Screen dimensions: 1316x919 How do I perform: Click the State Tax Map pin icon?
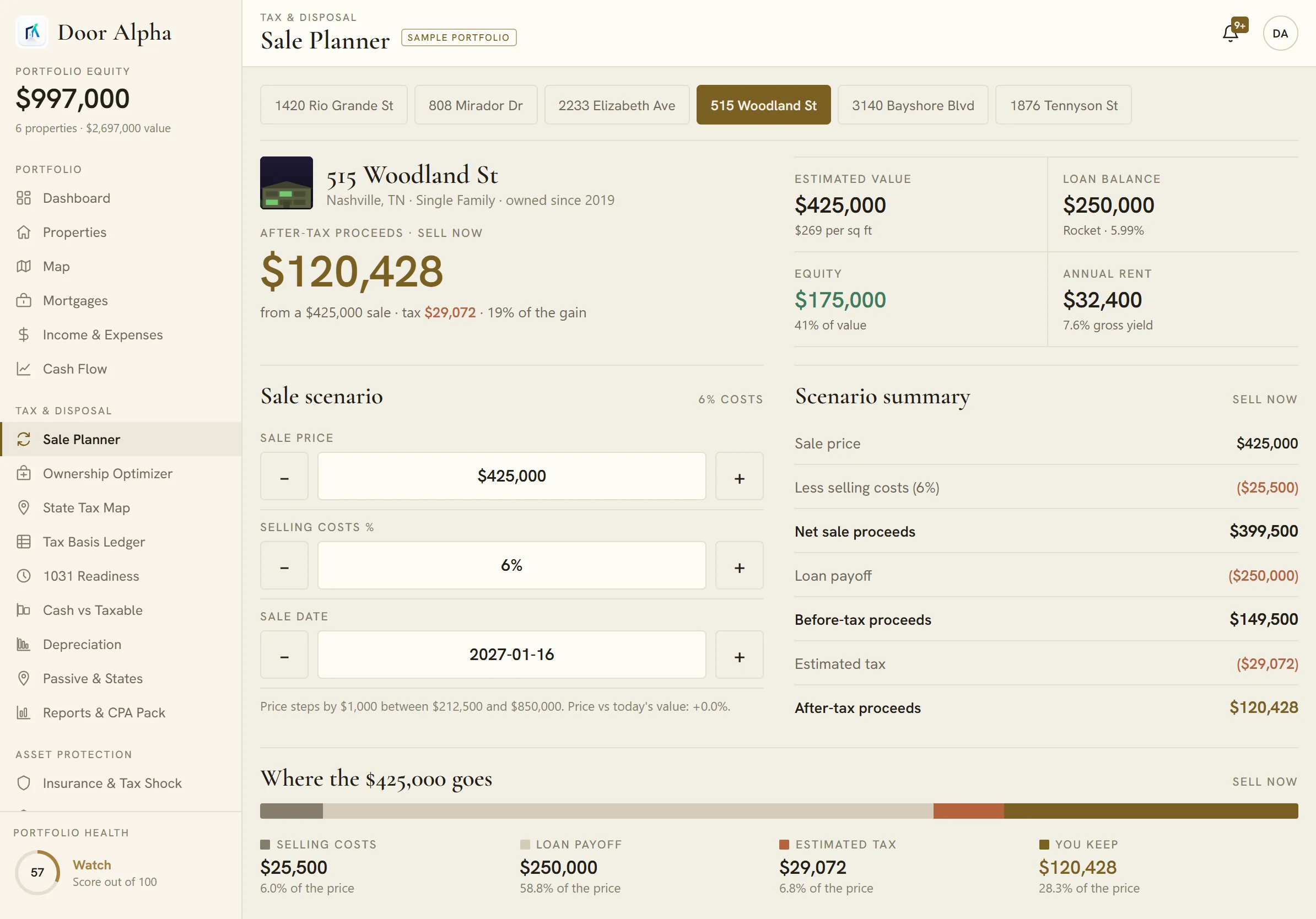[24, 507]
